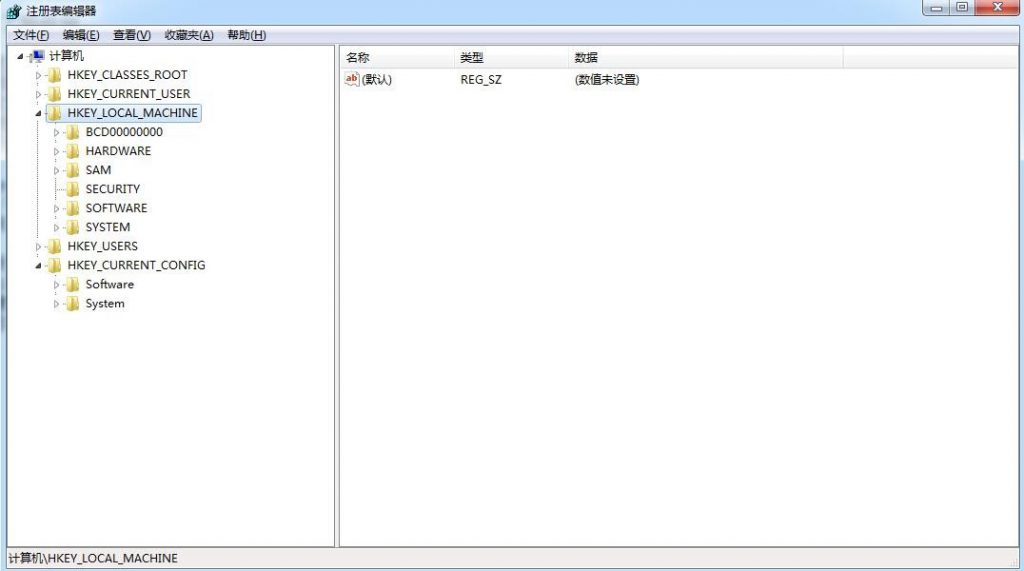The image size is (1024, 571).
Task: Click the computer icon at tree root
Action: tap(37, 56)
